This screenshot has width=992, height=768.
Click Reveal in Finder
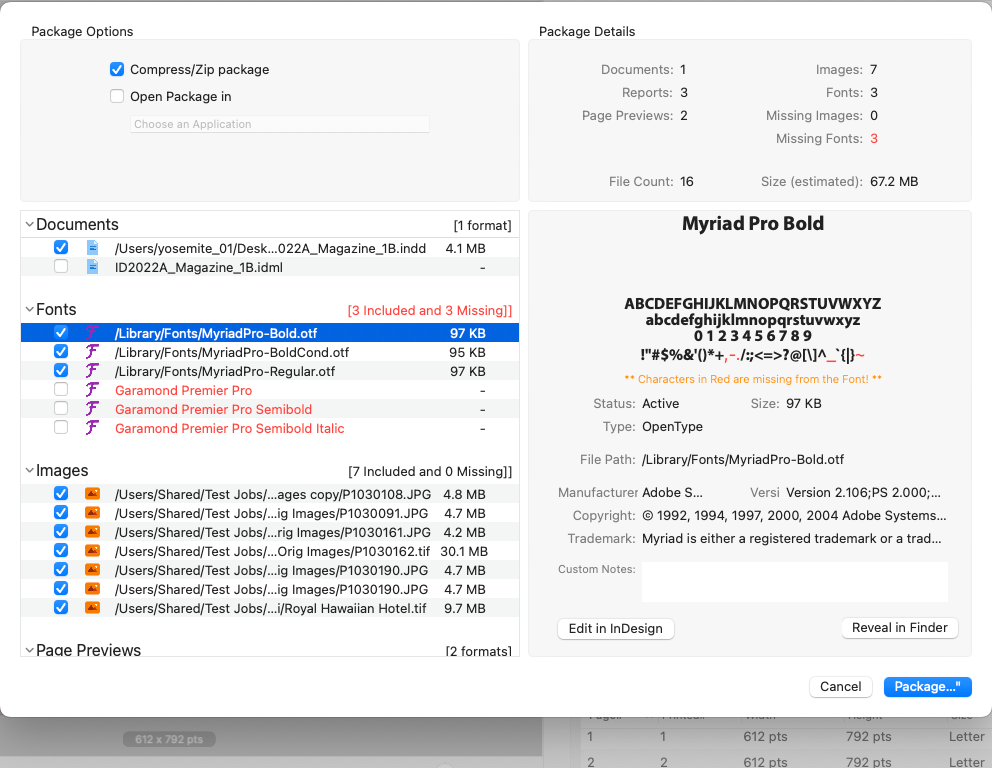tap(900, 628)
